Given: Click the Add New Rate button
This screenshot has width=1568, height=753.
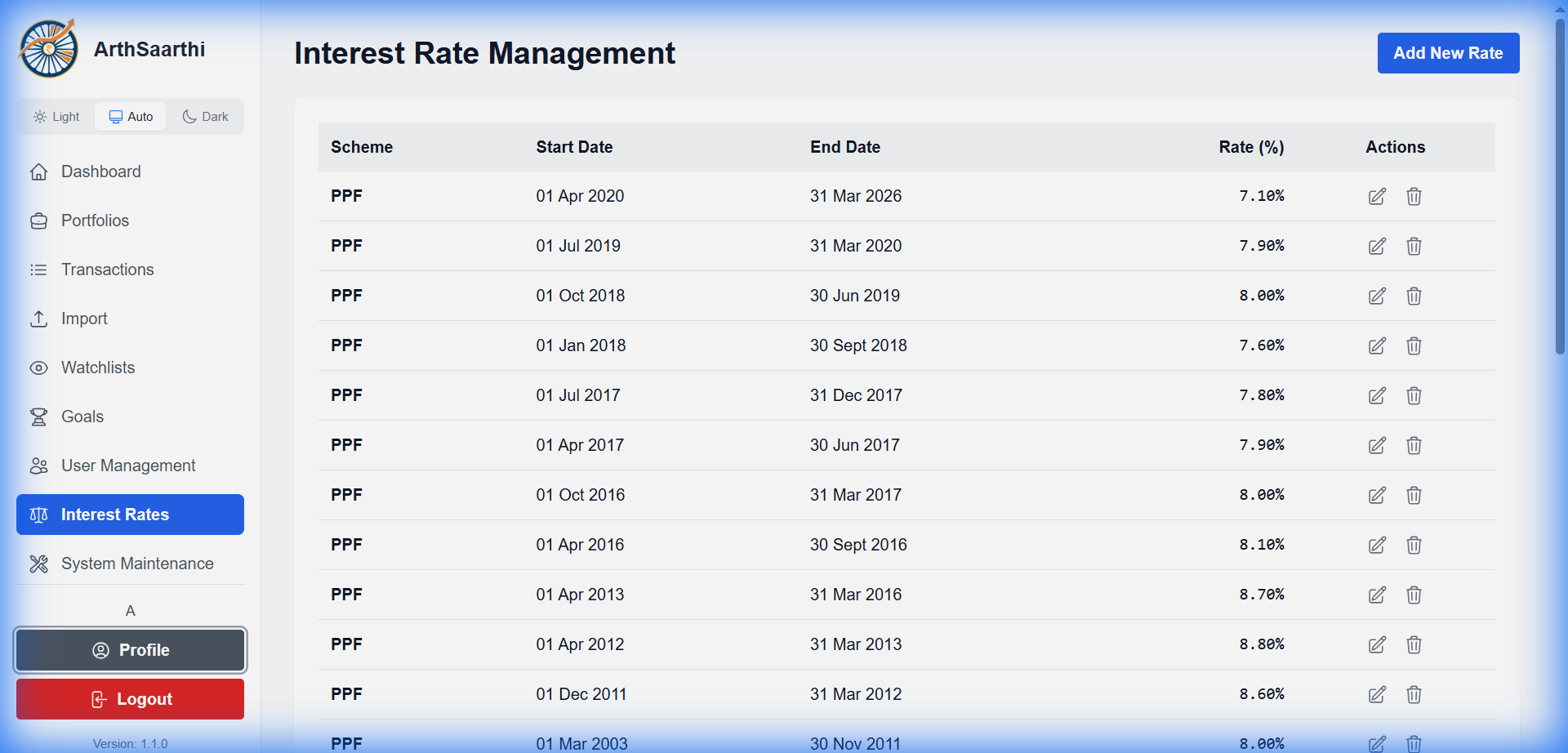Looking at the screenshot, I should coord(1448,52).
